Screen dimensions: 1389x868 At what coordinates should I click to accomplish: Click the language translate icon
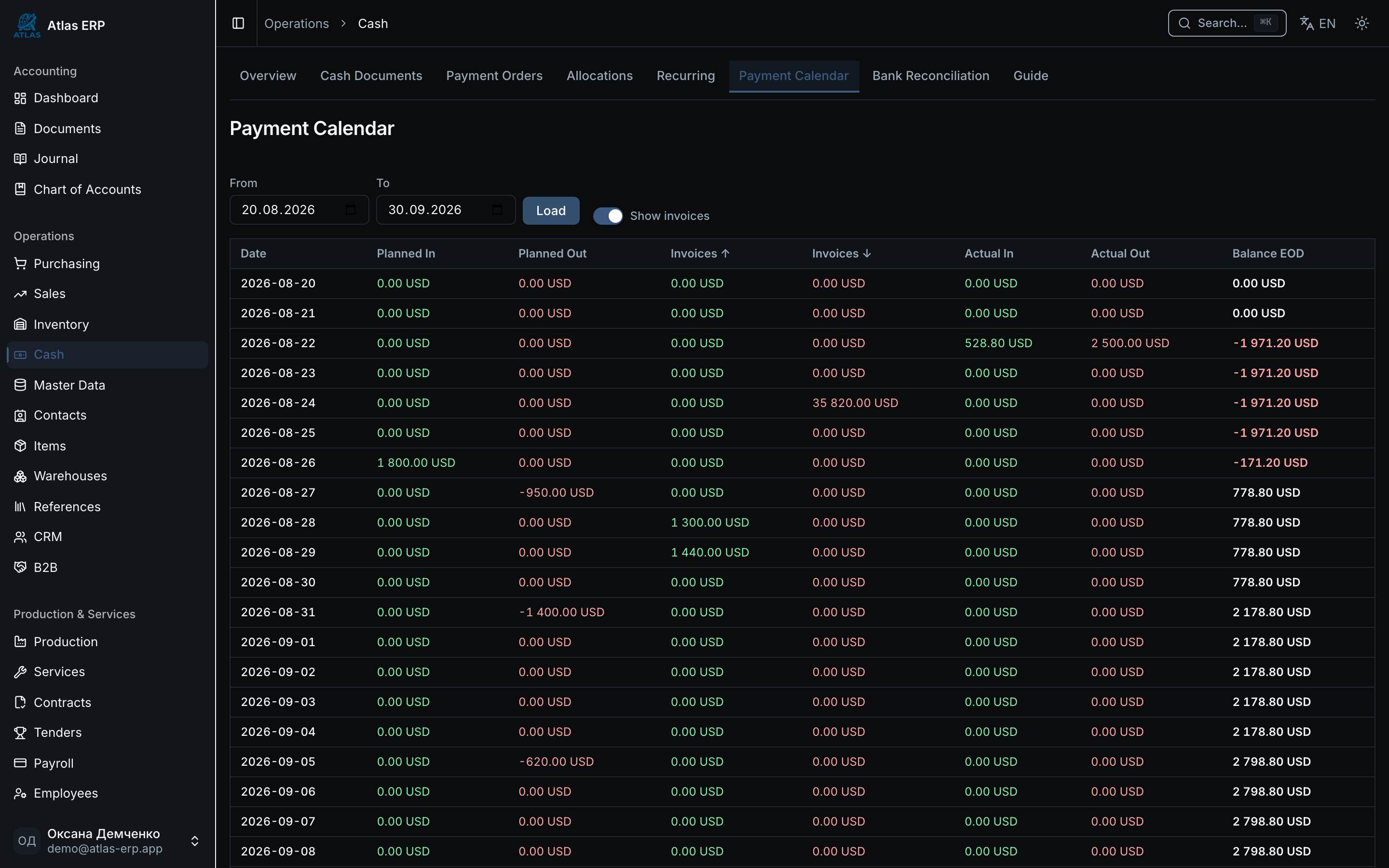(1307, 23)
